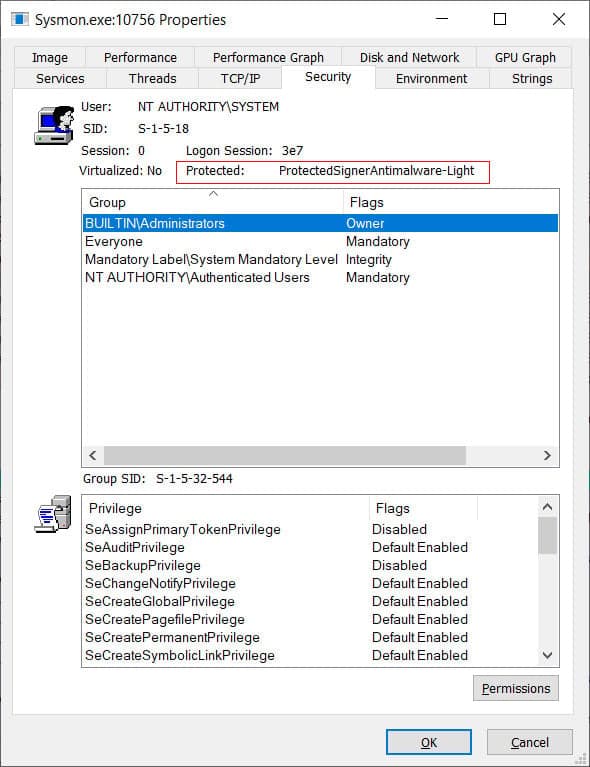Click the group list horizontal scrollbar thumb

285,455
